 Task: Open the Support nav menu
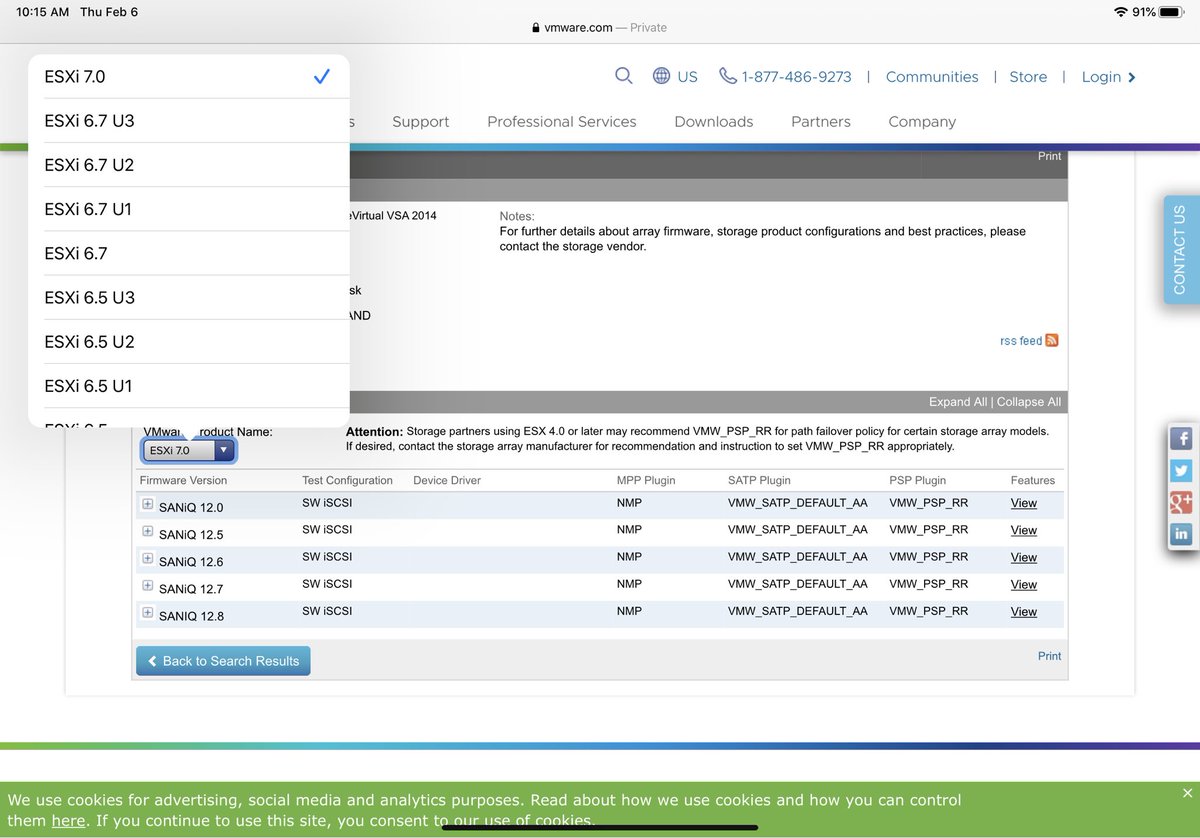[x=420, y=122]
